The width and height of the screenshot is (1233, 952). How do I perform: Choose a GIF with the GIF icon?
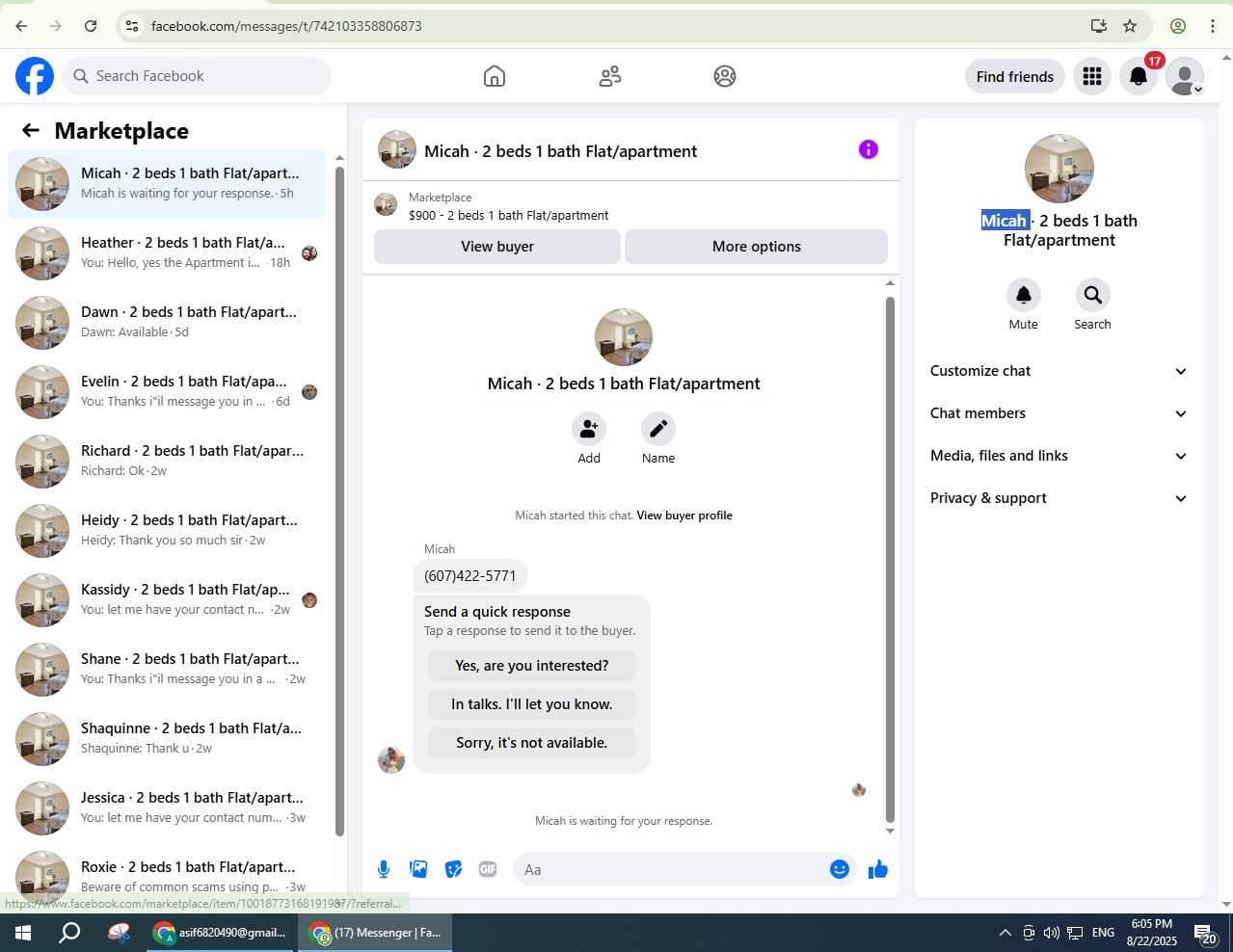click(x=488, y=869)
